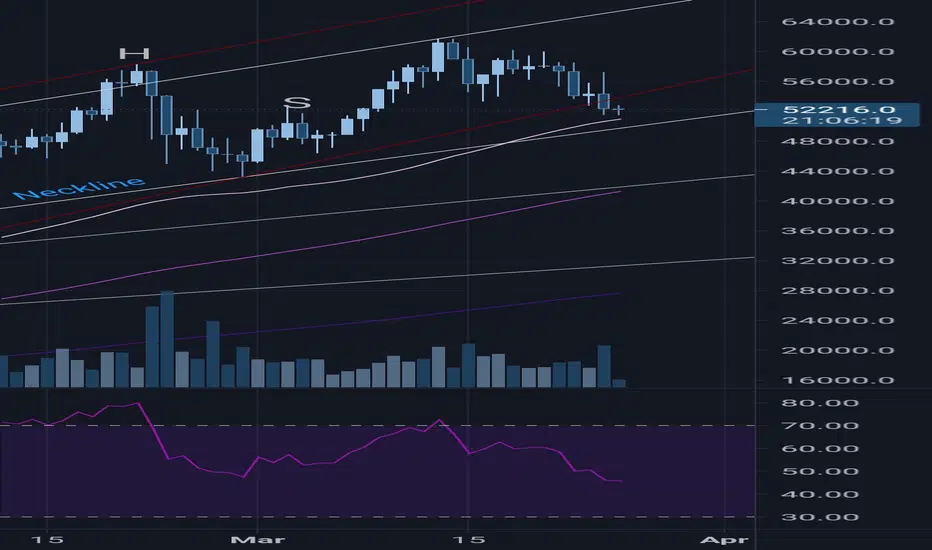
Task: Click the 24000.0 price axis label
Action: click(838, 320)
